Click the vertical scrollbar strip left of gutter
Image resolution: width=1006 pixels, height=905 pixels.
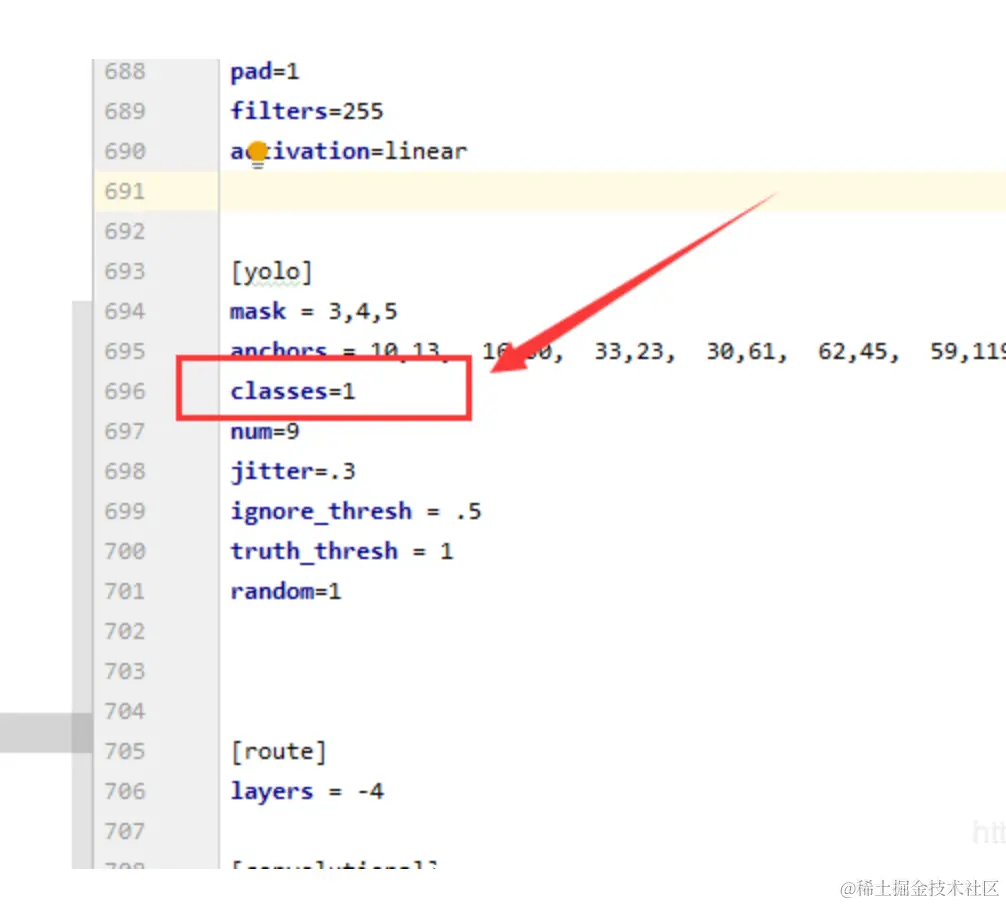click(x=82, y=584)
